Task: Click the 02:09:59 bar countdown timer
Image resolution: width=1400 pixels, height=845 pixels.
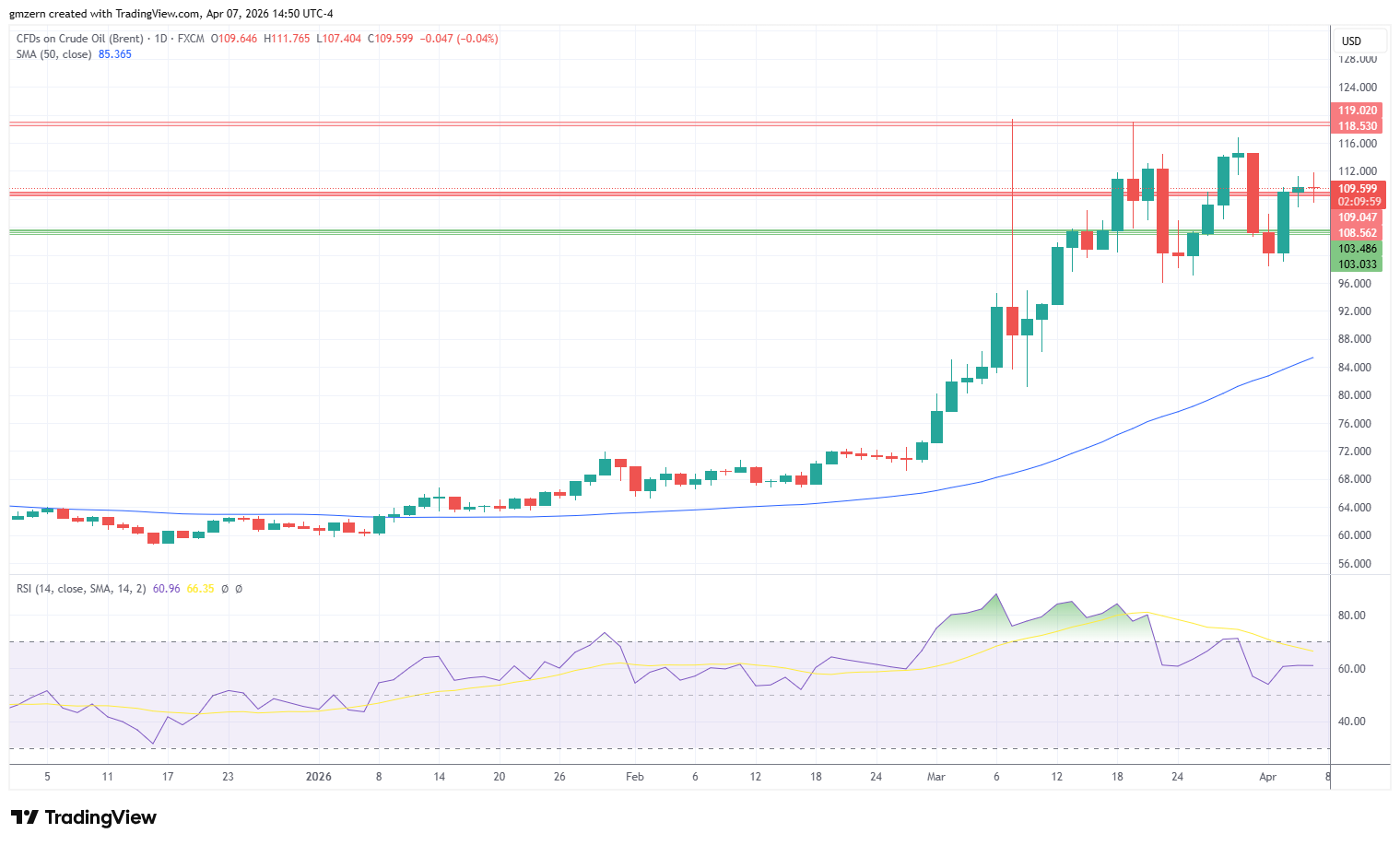Action: click(x=1359, y=202)
